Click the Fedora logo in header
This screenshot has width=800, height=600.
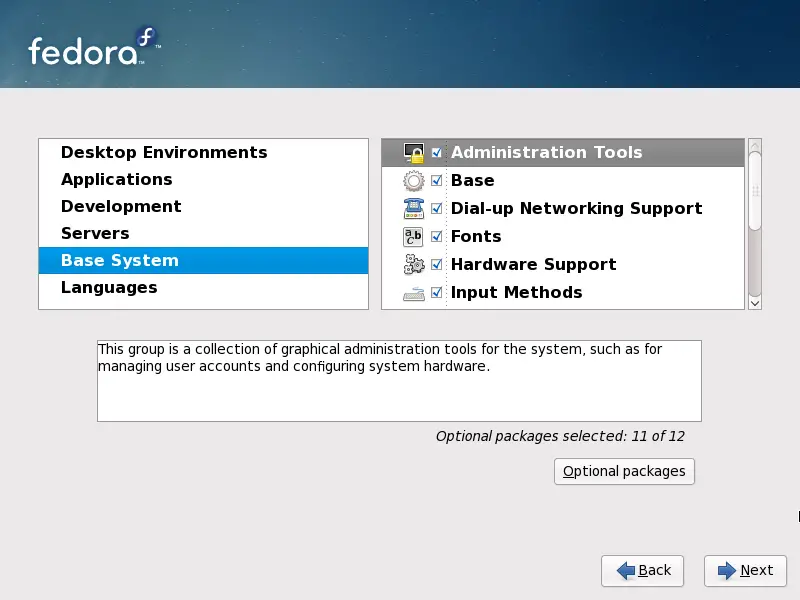click(x=93, y=47)
